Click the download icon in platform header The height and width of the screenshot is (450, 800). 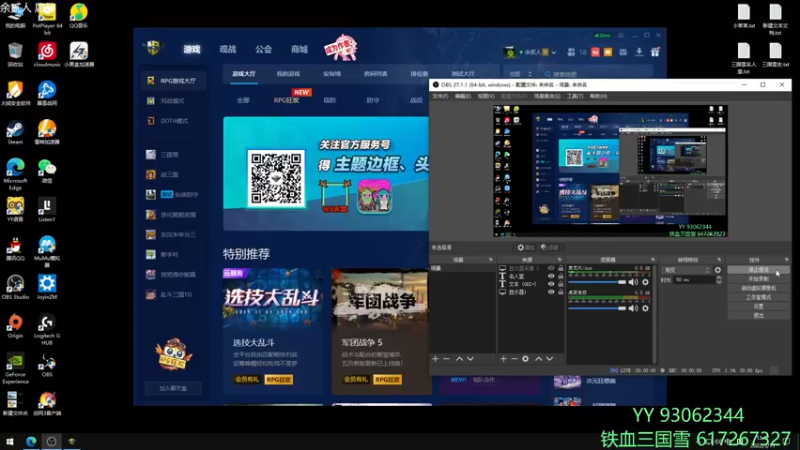(x=639, y=52)
